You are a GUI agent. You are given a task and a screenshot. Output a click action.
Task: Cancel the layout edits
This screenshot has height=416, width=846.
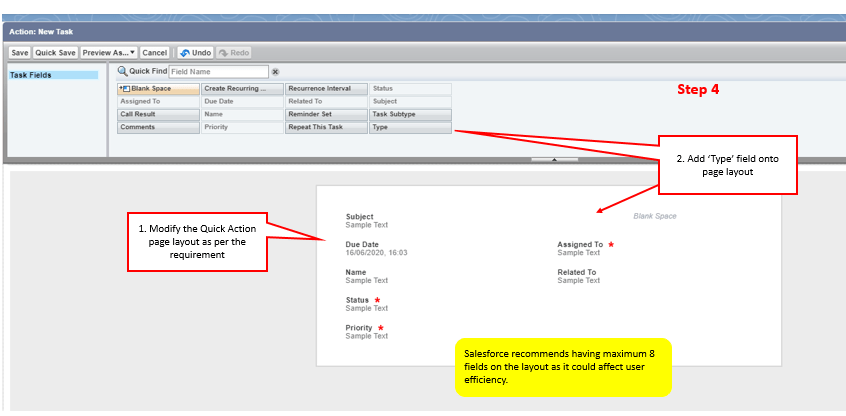click(x=154, y=52)
